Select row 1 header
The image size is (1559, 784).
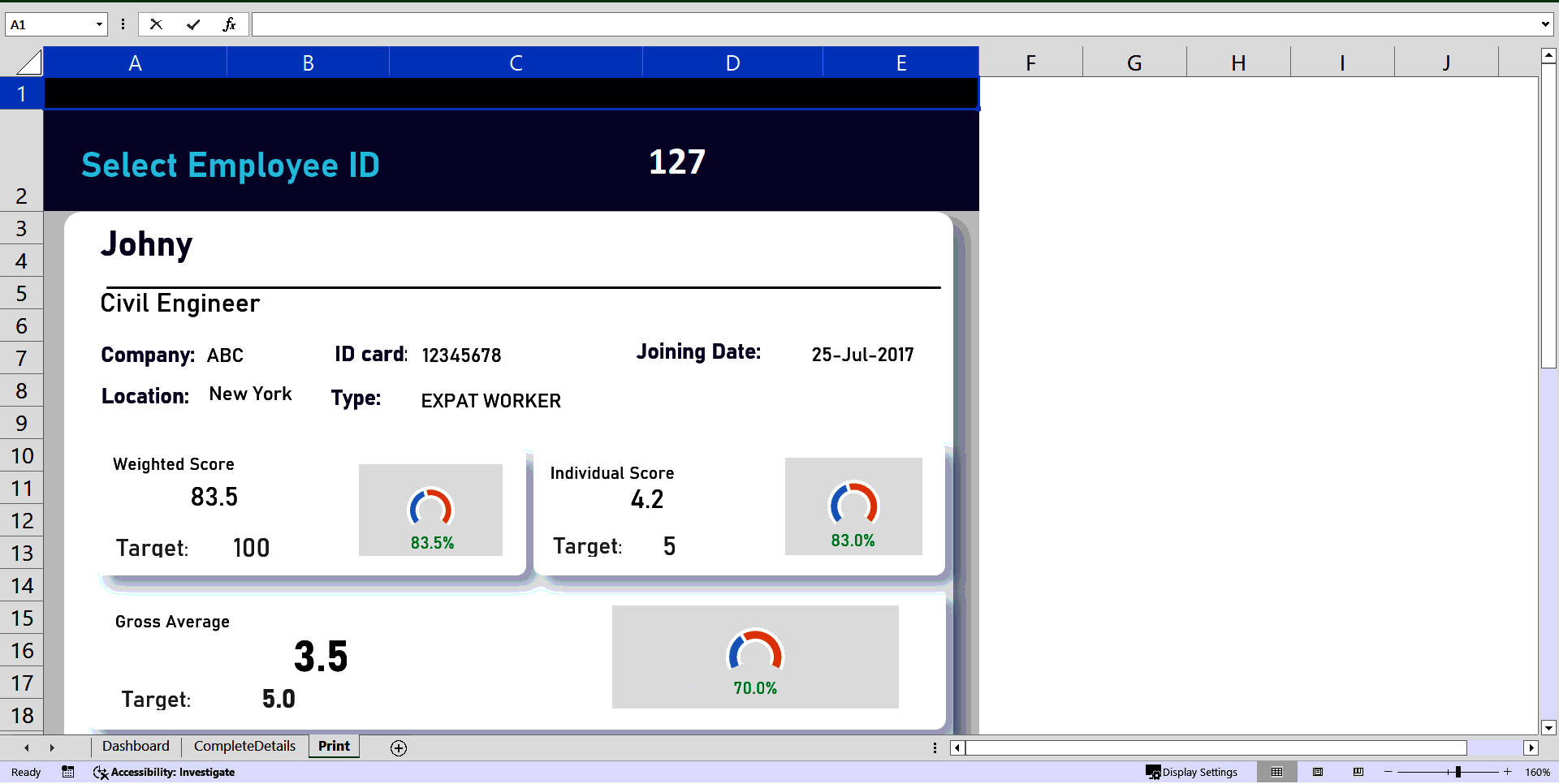[x=22, y=93]
